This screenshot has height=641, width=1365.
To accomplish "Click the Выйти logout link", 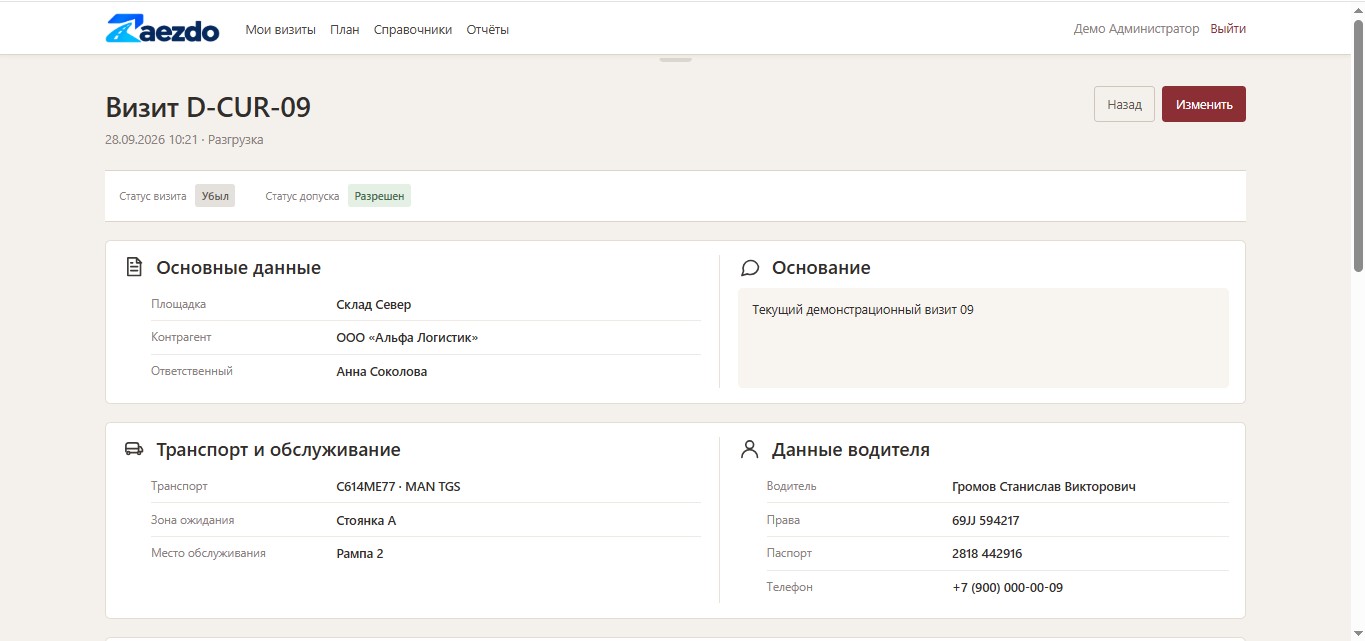I will click(x=1228, y=29).
